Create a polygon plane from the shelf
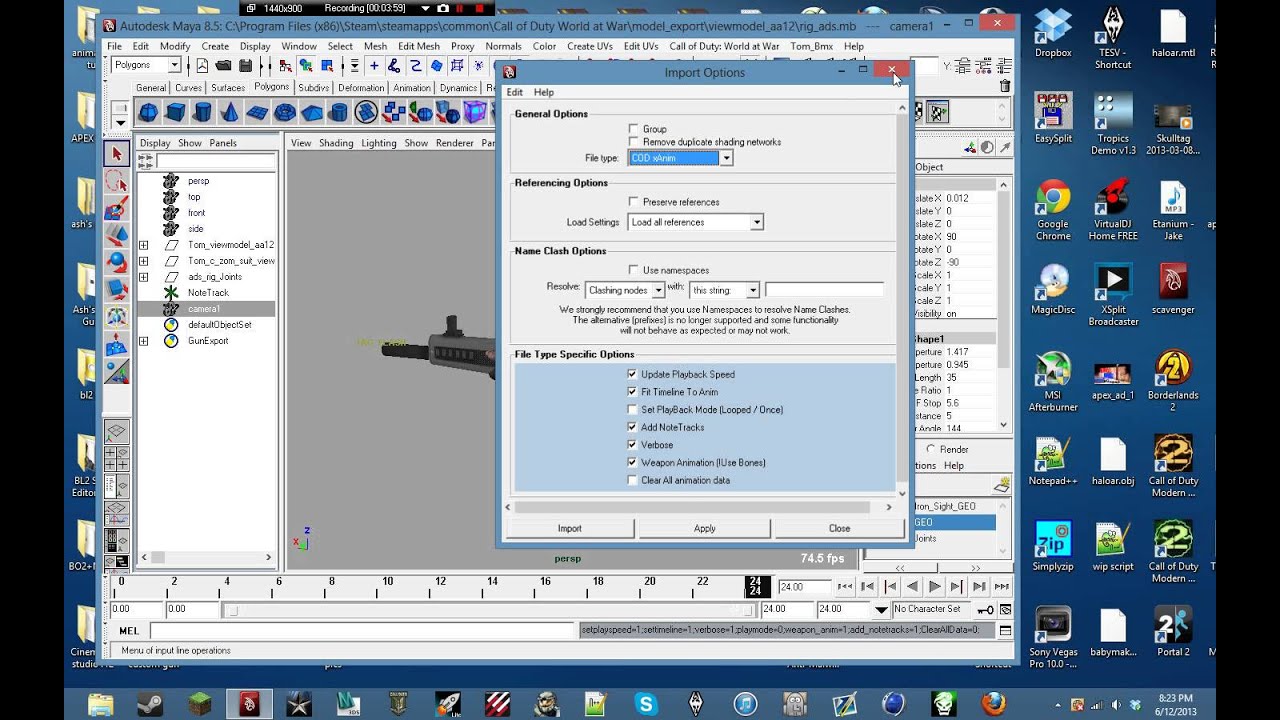The height and width of the screenshot is (720, 1280). [x=257, y=112]
